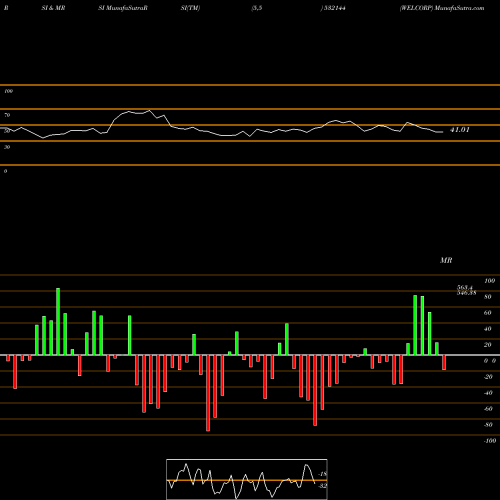Click the last red bar of the MR histogram

(444, 362)
